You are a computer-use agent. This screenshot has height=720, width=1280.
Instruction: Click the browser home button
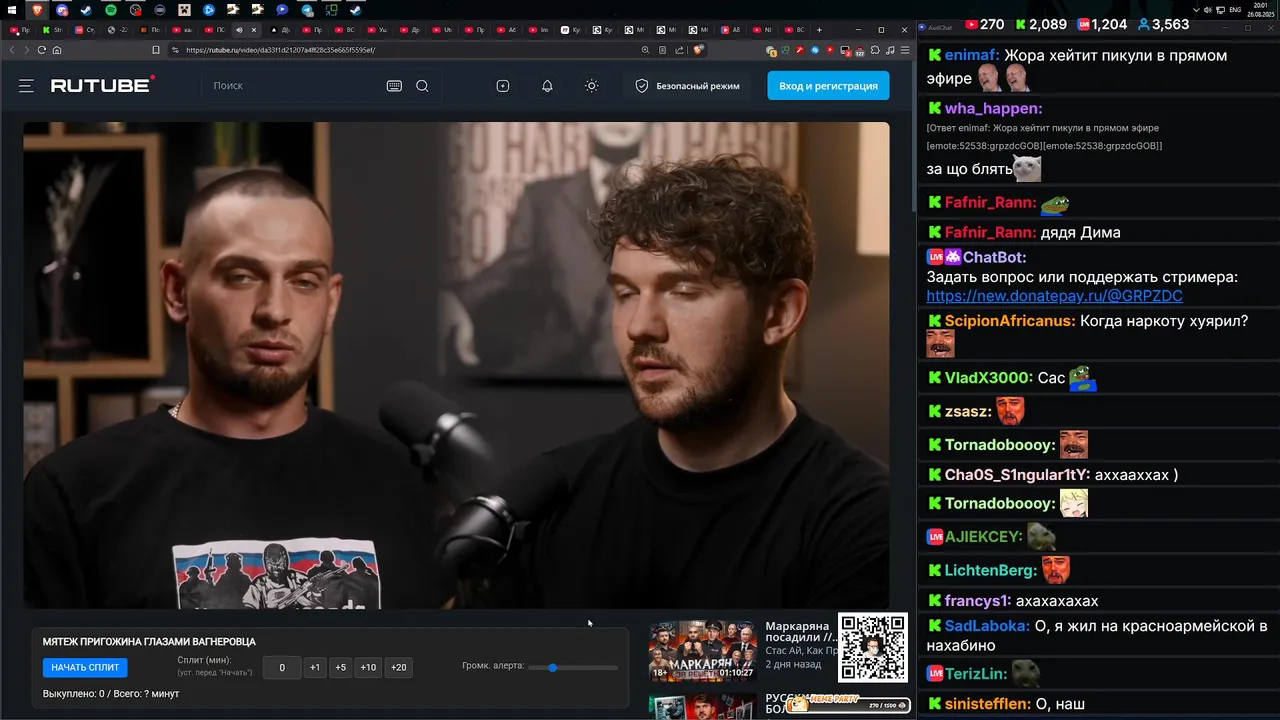(x=57, y=50)
